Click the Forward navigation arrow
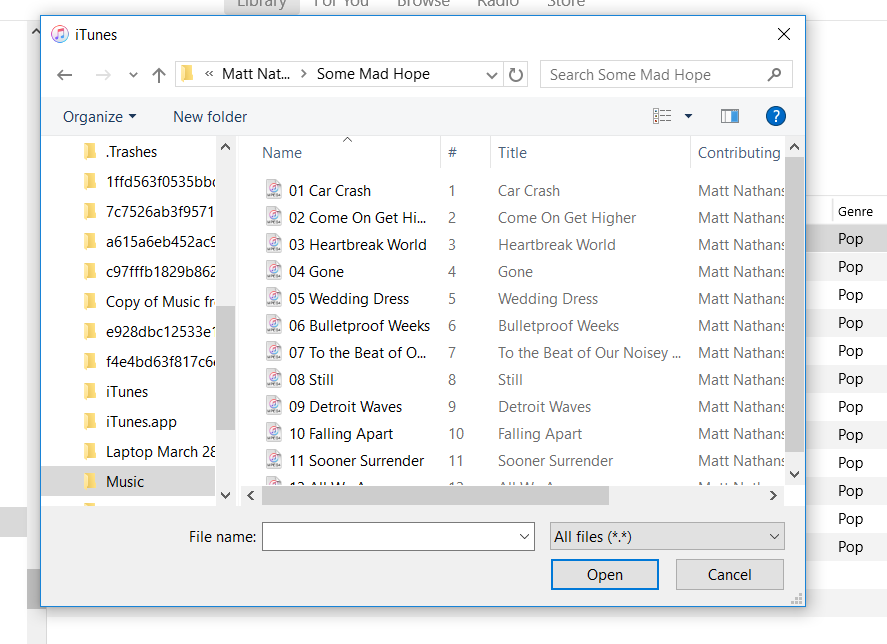 coord(103,75)
